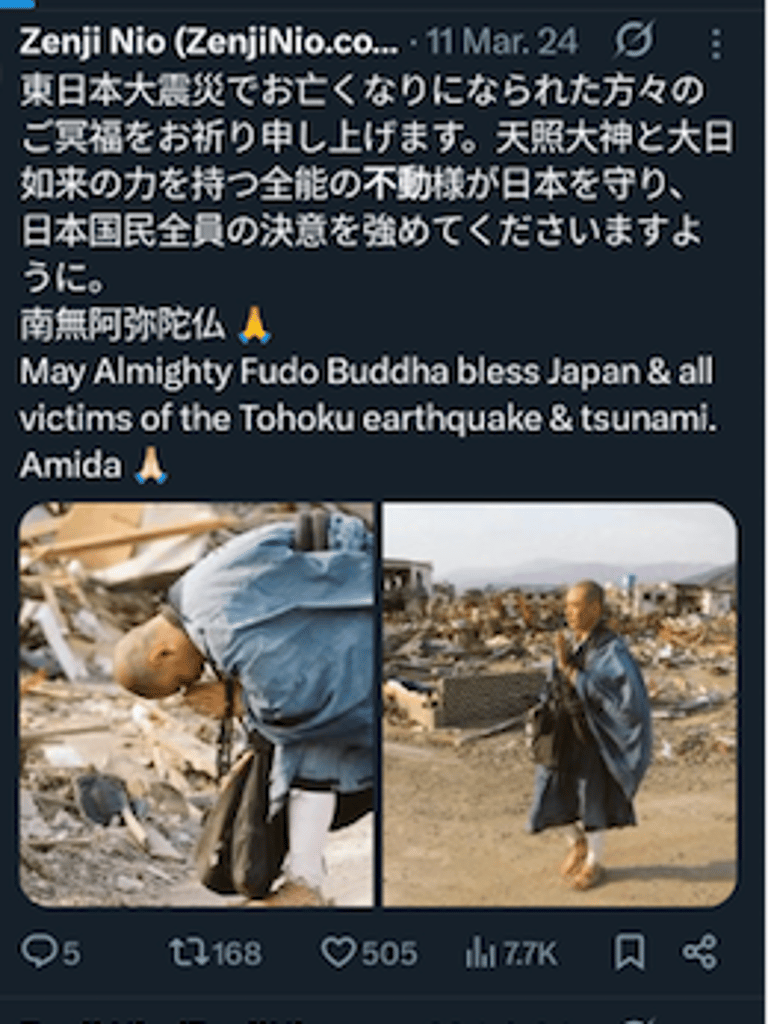The width and height of the screenshot is (768, 1024).
Task: Click the Grok slashed-circle icon
Action: pyautogui.click(x=633, y=40)
